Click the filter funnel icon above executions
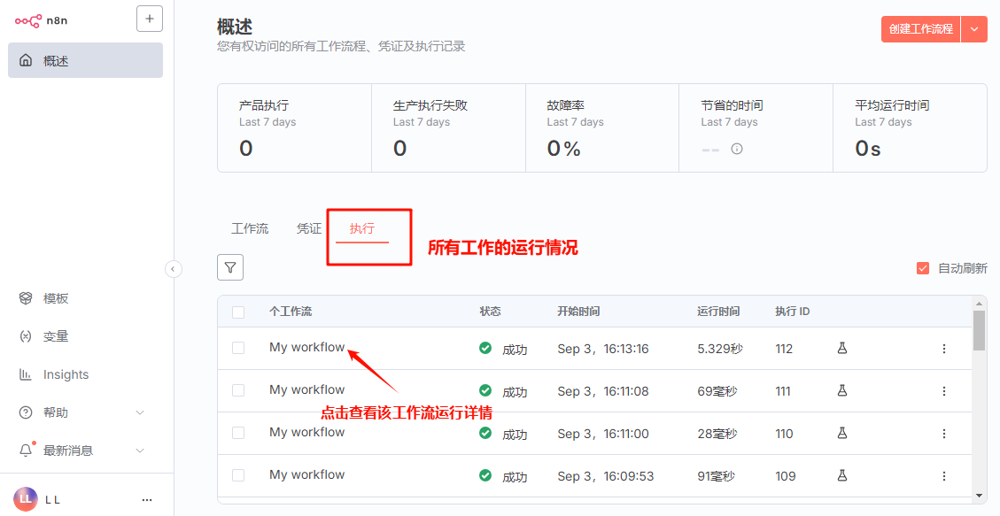Viewport: 1000px width, 516px height. click(230, 267)
